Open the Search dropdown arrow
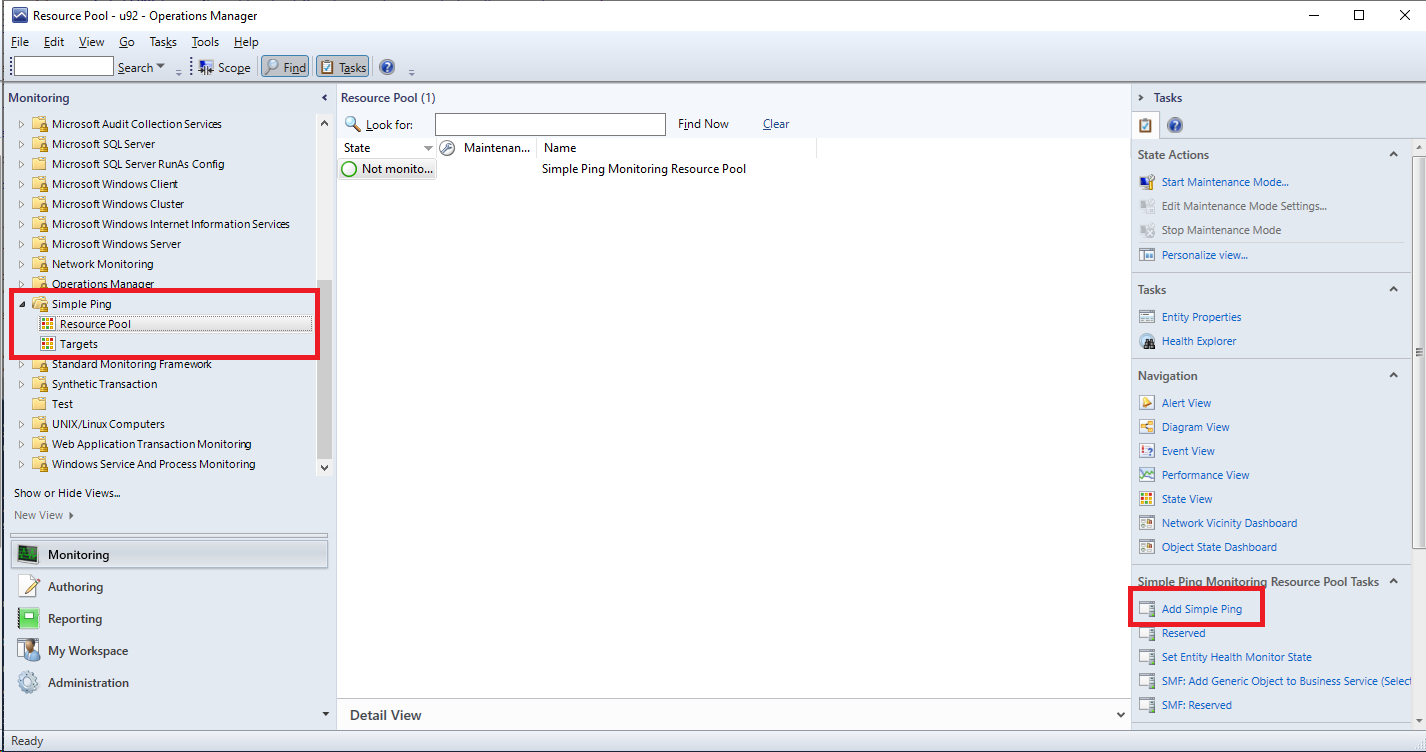 tap(161, 67)
